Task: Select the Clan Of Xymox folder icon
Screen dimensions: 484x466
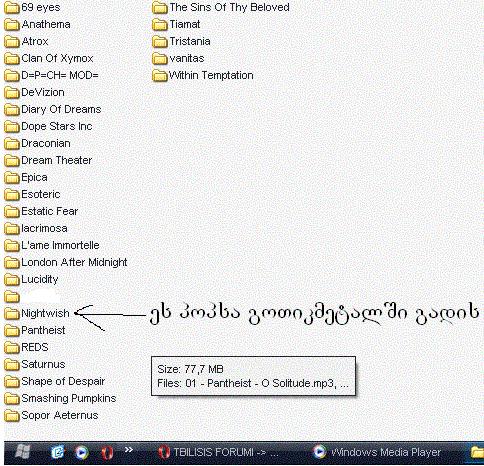Action: (x=12, y=58)
